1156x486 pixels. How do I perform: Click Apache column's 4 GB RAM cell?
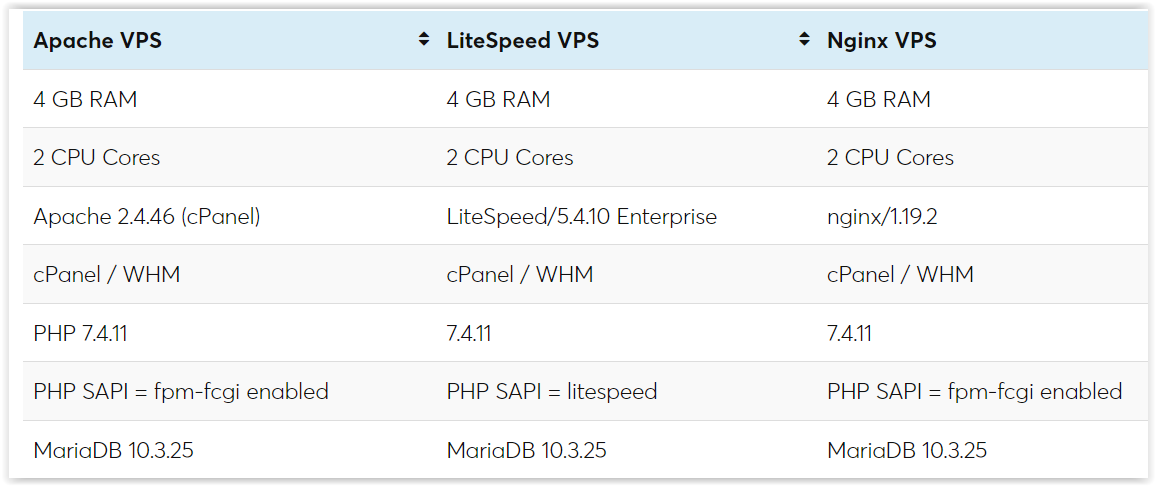point(229,99)
